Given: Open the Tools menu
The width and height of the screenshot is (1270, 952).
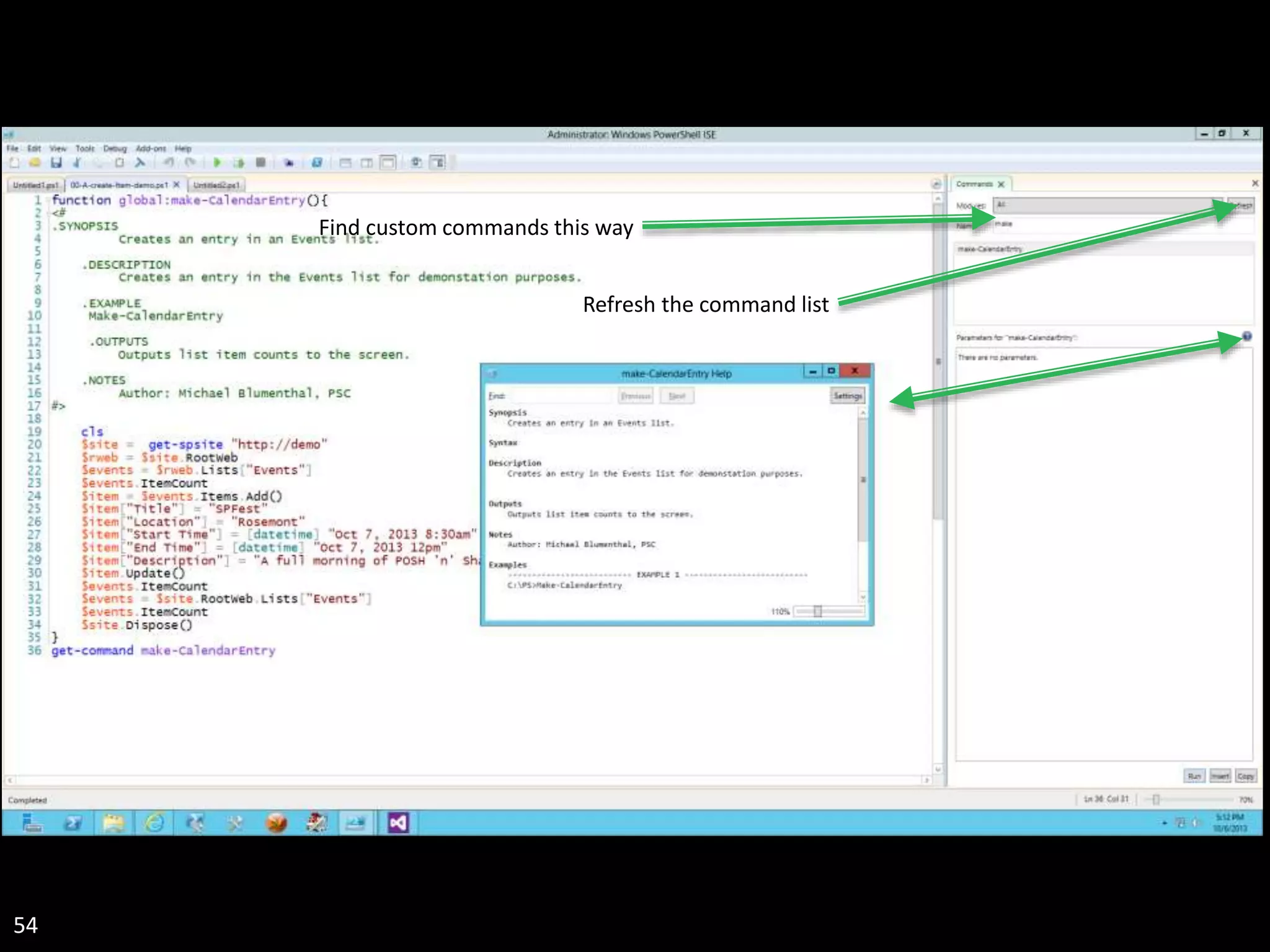Looking at the screenshot, I should pyautogui.click(x=85, y=149).
